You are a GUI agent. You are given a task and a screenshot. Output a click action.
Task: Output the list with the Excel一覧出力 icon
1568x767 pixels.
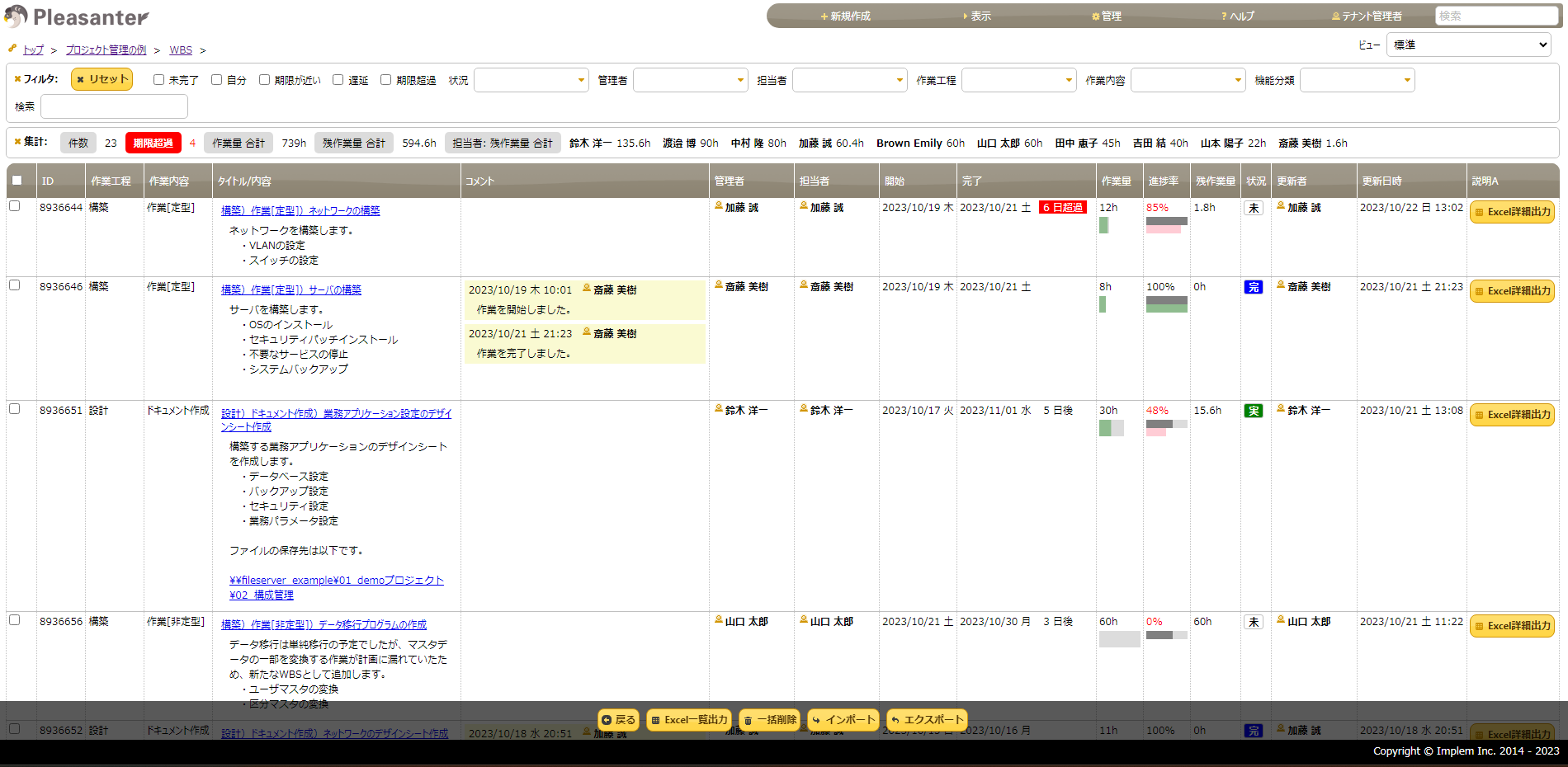[x=654, y=720]
